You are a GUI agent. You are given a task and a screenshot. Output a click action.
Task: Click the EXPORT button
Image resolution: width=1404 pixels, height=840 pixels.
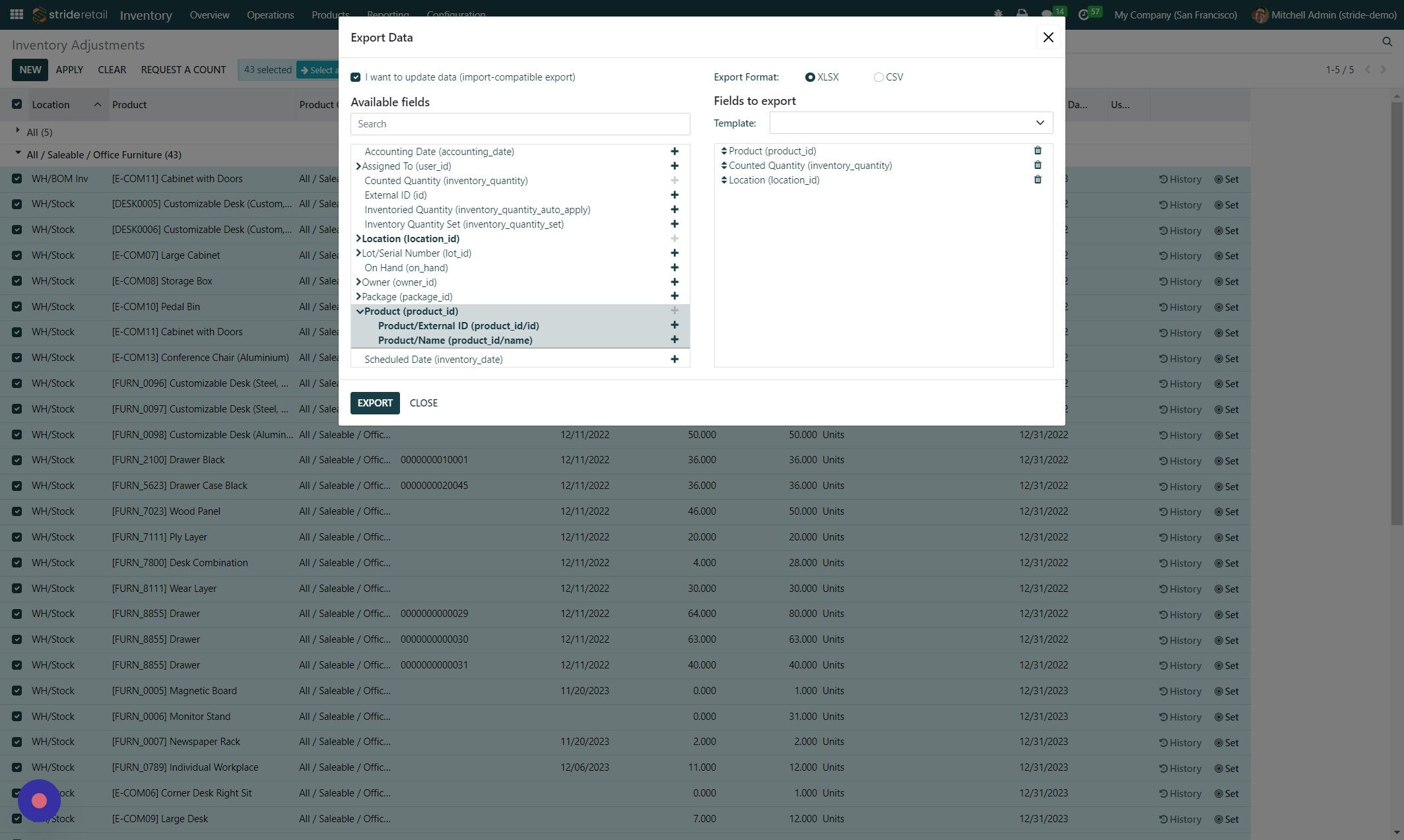[374, 403]
